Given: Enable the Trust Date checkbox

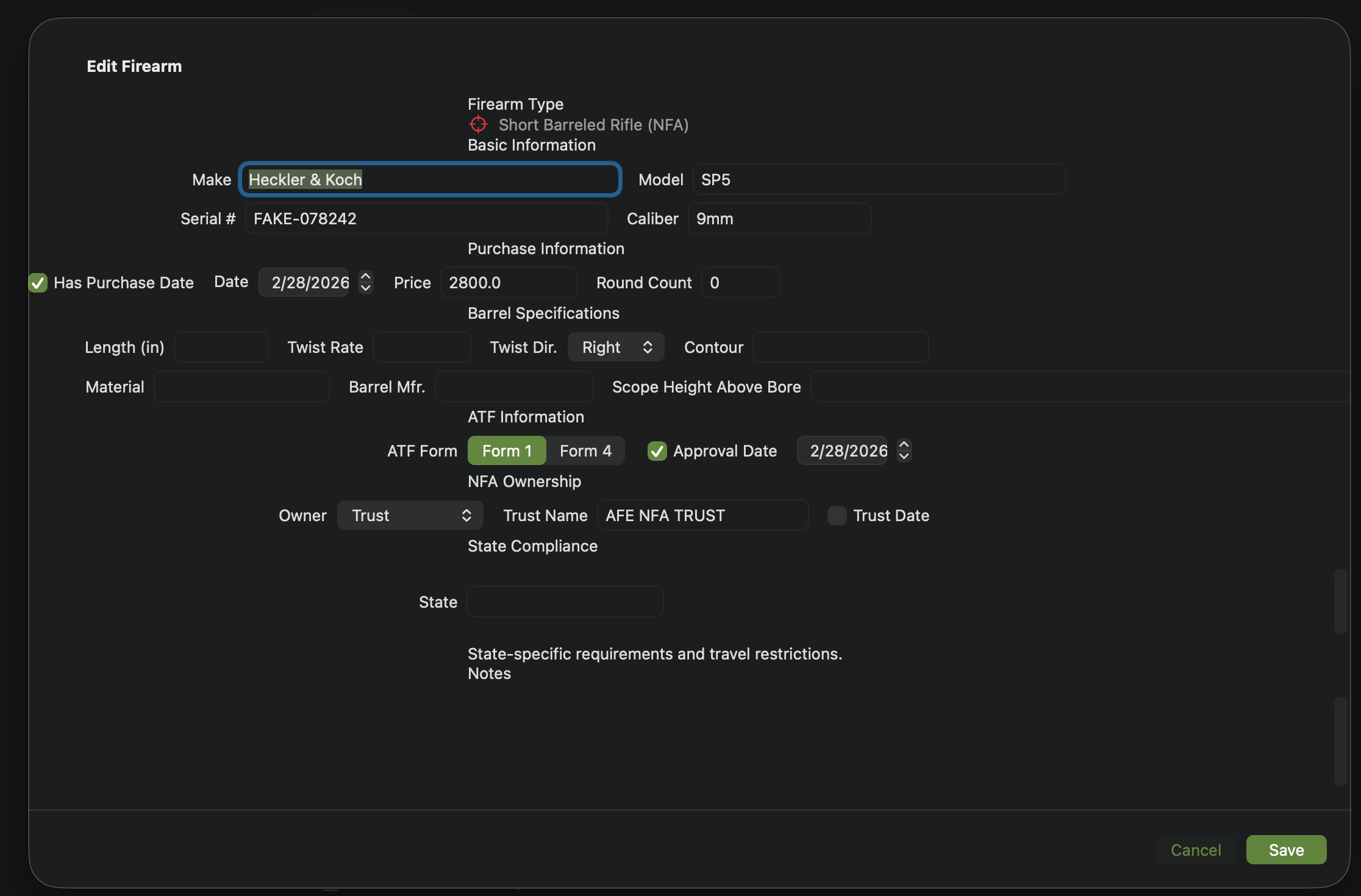Looking at the screenshot, I should point(837,516).
